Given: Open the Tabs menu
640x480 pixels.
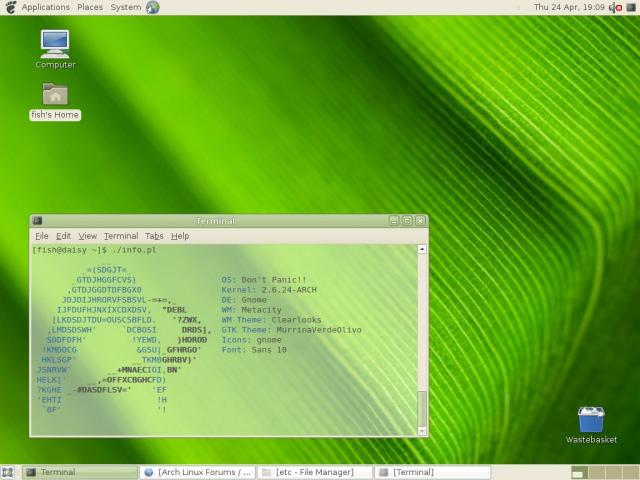Looking at the screenshot, I should tap(154, 236).
